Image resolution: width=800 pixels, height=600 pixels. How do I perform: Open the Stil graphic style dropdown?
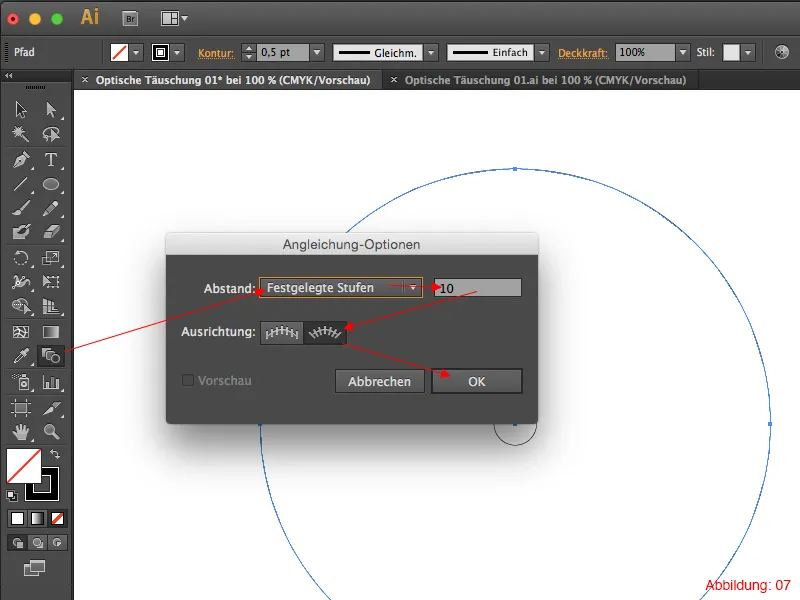[x=747, y=53]
